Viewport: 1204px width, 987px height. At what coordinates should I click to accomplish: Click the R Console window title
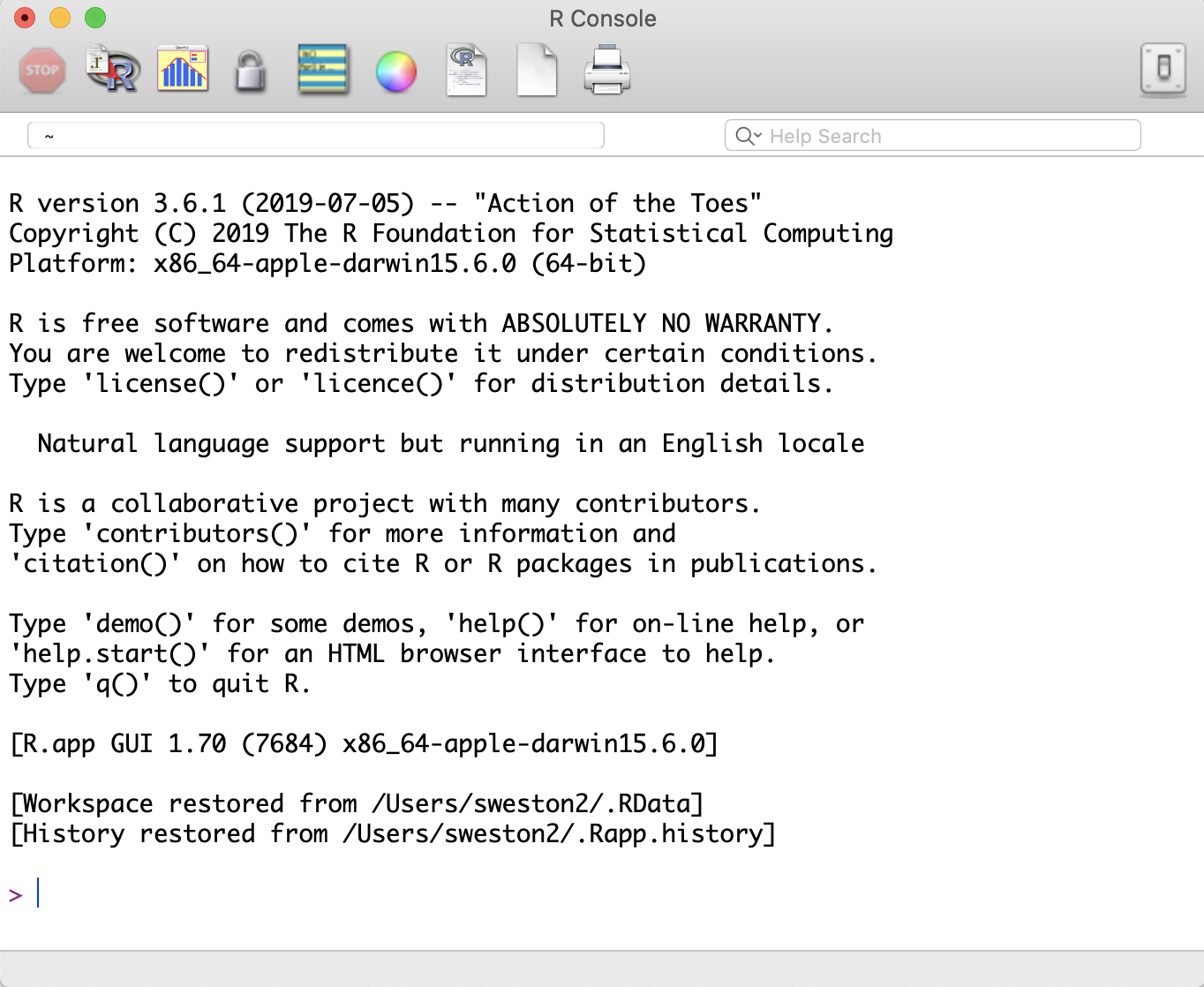pyautogui.click(x=602, y=19)
